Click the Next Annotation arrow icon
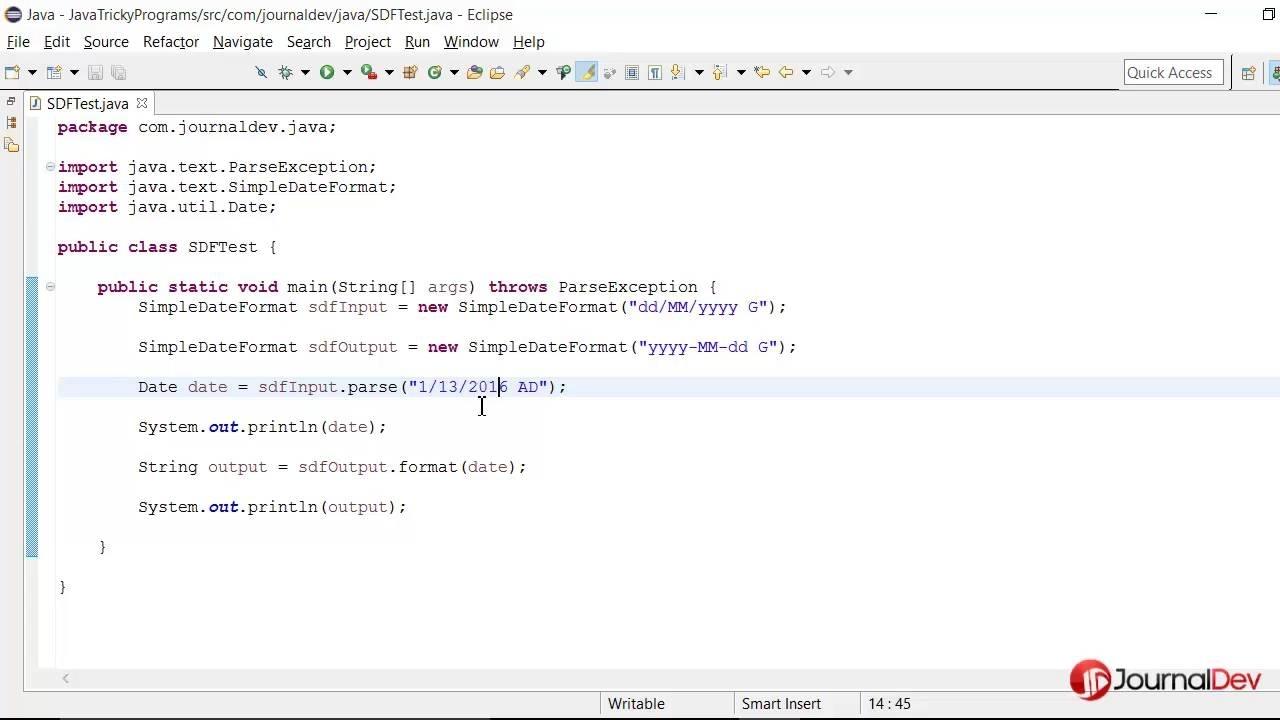Screen dimensions: 1280x720 coord(677,72)
